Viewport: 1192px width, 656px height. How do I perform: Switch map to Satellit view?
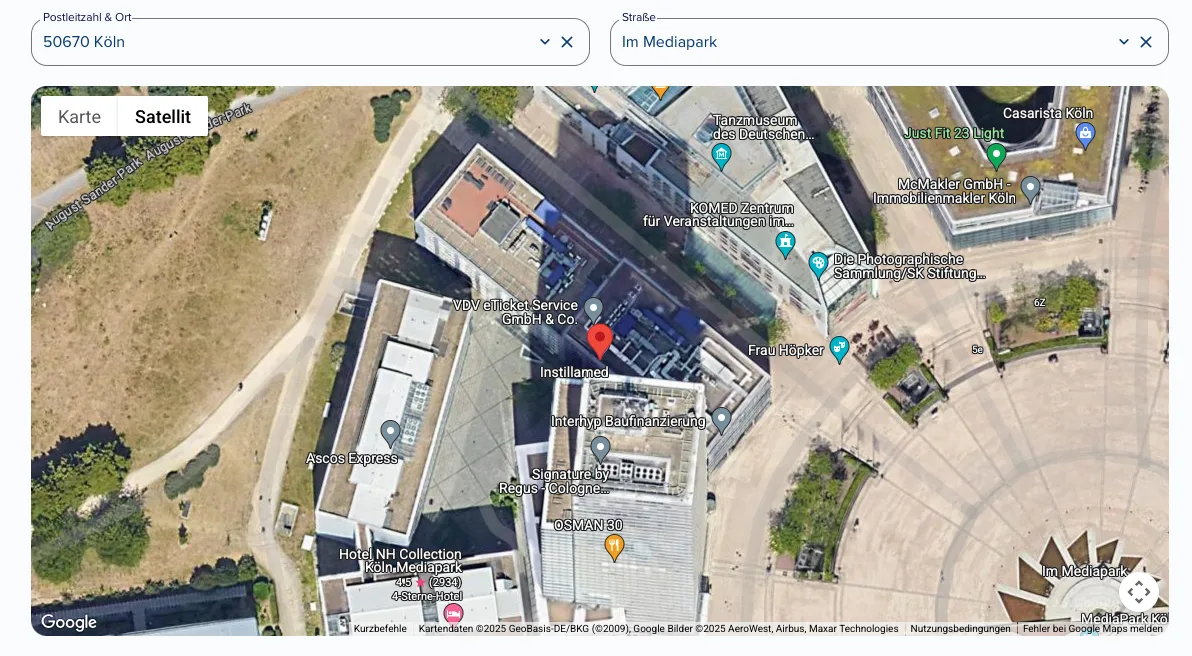(x=163, y=116)
